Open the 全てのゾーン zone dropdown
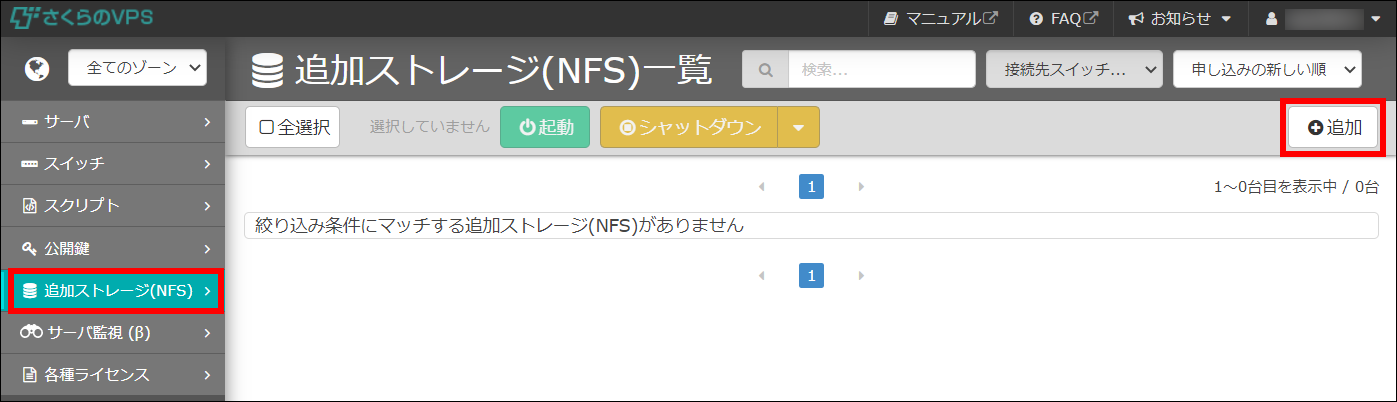This screenshot has height=402, width=1397. [137, 68]
